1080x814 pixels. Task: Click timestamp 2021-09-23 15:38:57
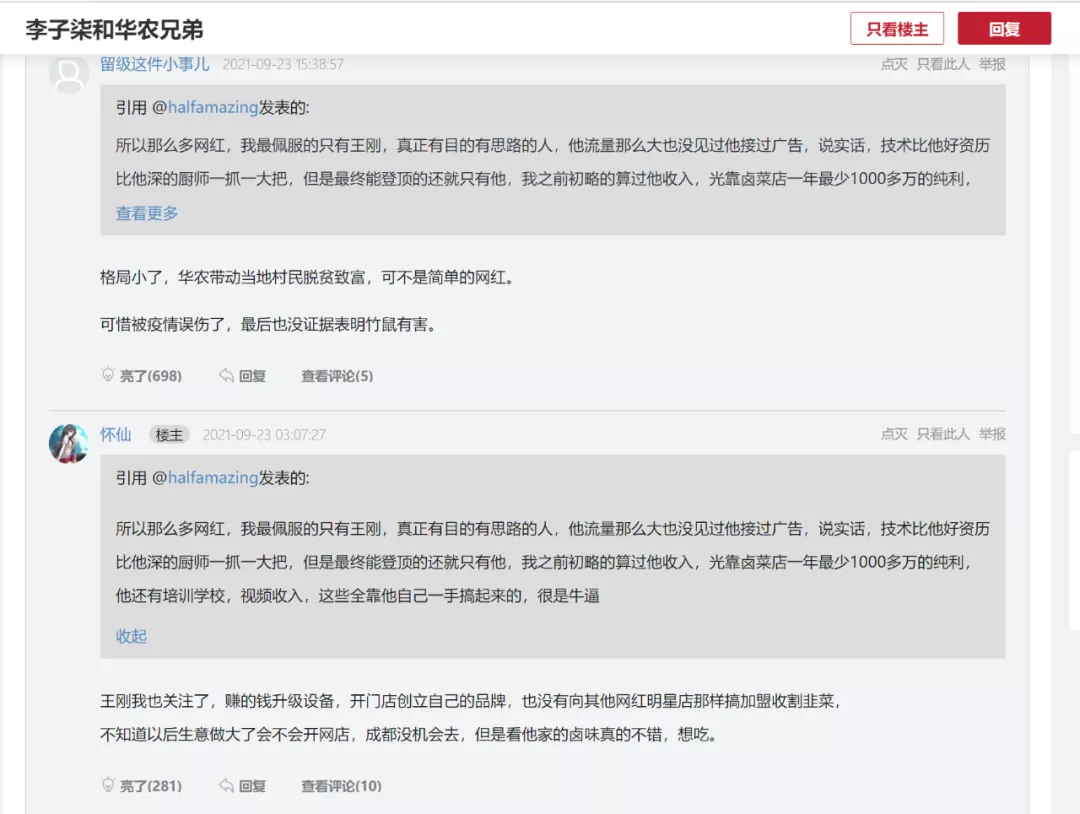pyautogui.click(x=283, y=64)
